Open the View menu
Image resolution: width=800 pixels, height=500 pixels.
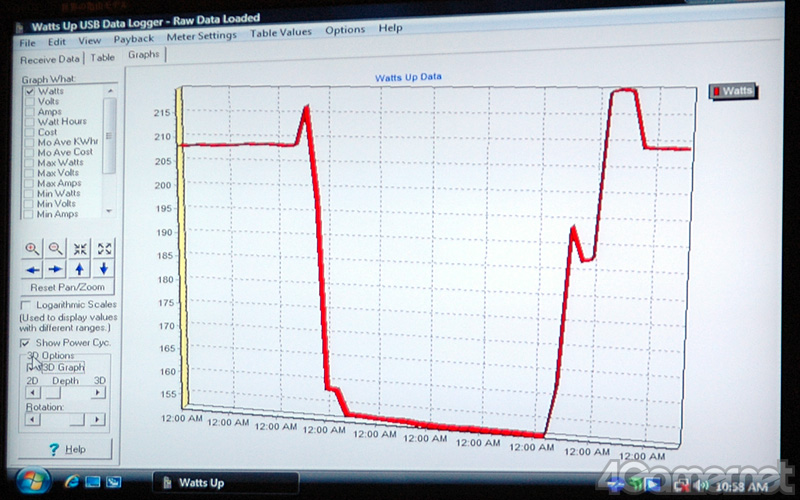(89, 40)
